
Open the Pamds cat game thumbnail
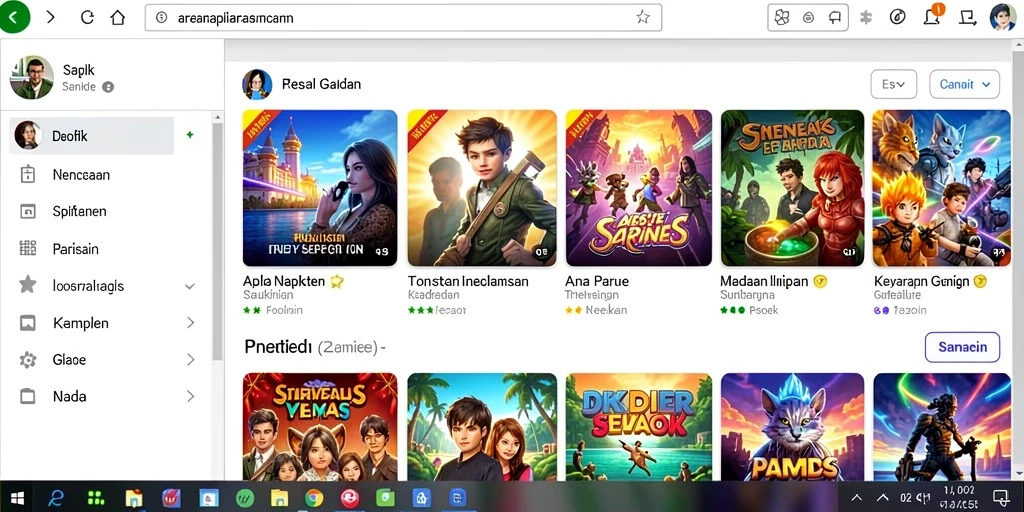[792, 427]
